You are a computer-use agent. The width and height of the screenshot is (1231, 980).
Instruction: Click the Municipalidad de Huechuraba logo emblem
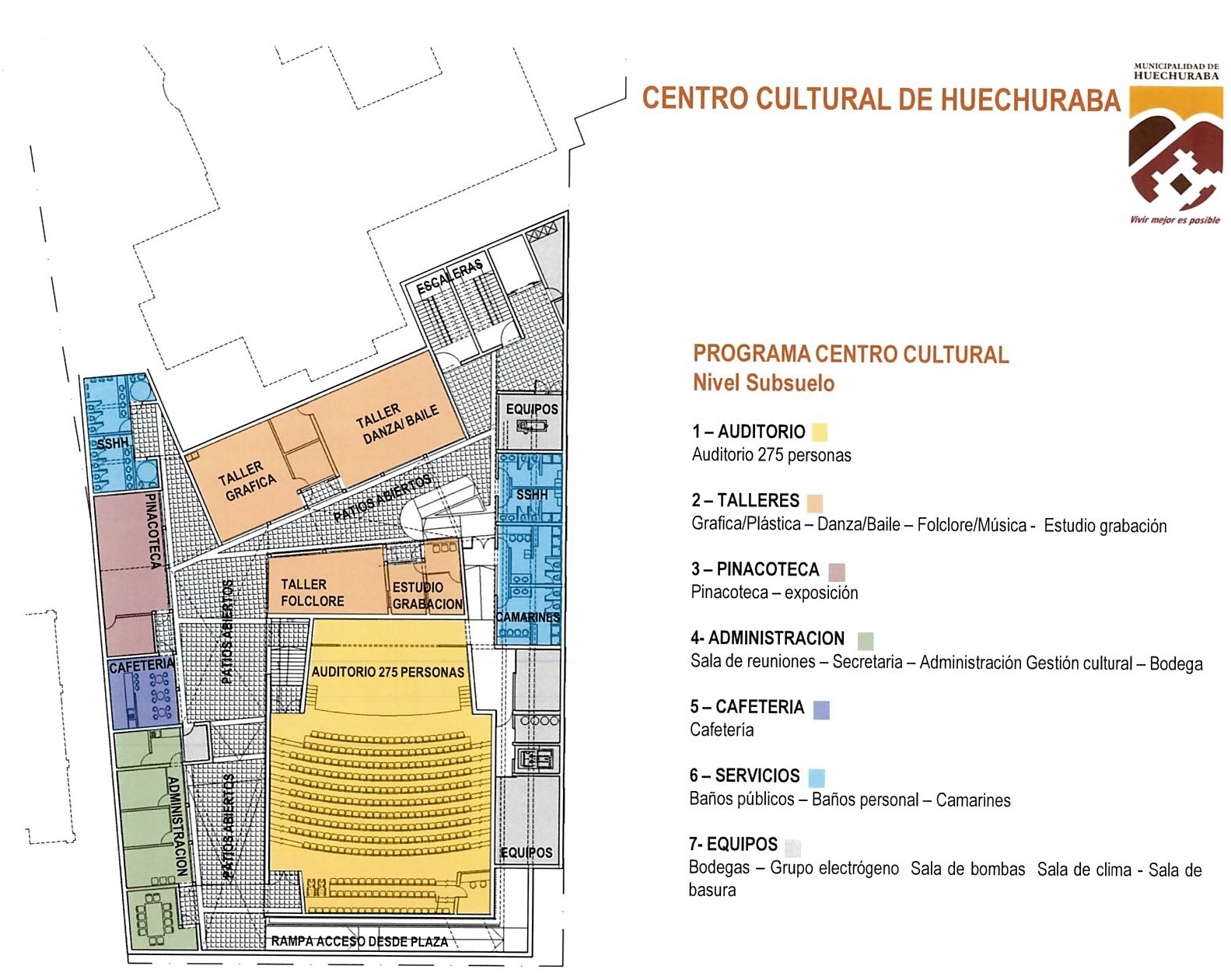(x=1175, y=149)
